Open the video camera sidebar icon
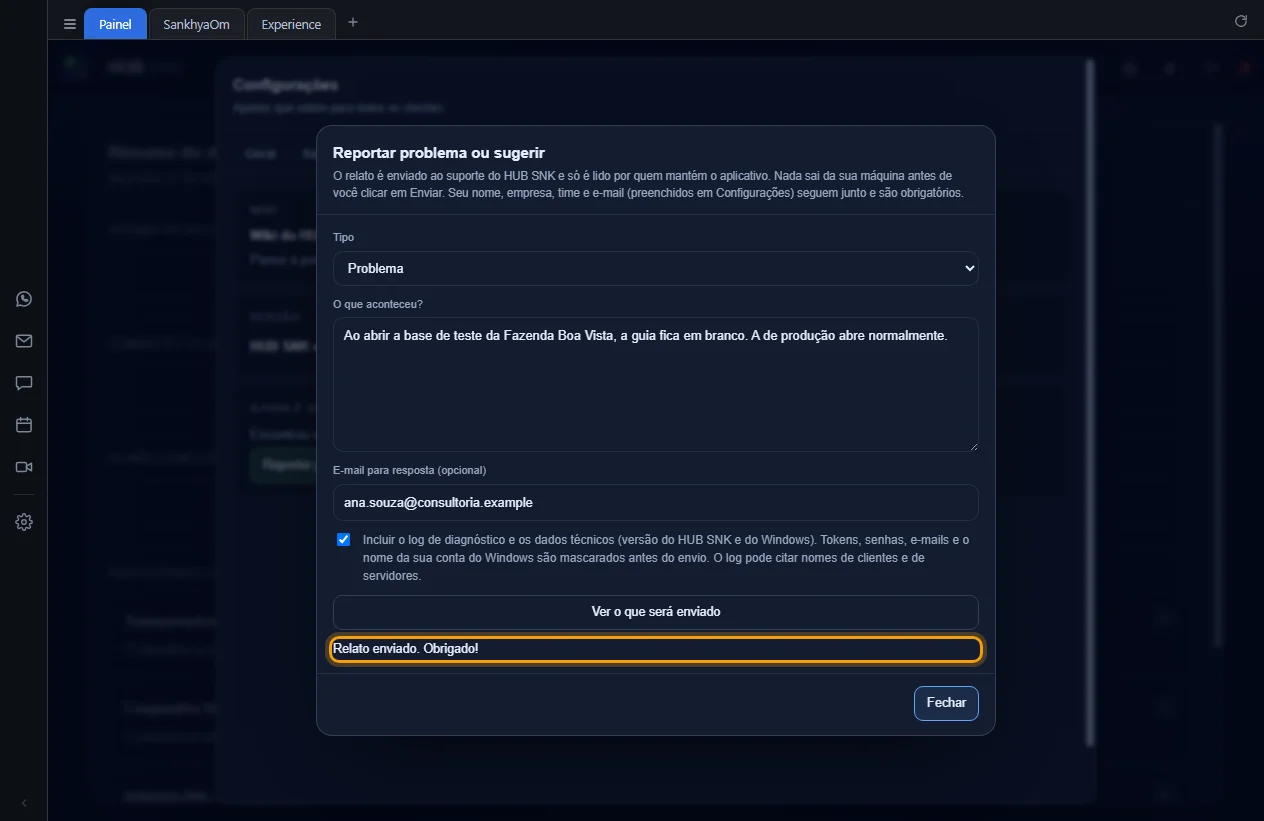This screenshot has width=1264, height=821. click(x=24, y=467)
